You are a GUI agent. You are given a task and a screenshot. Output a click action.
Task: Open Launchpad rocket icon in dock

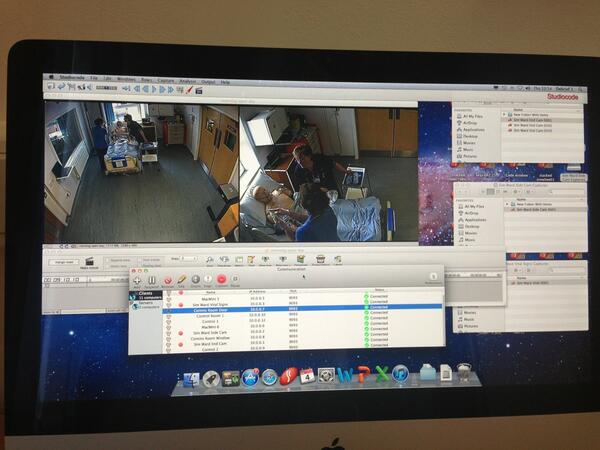211,378
